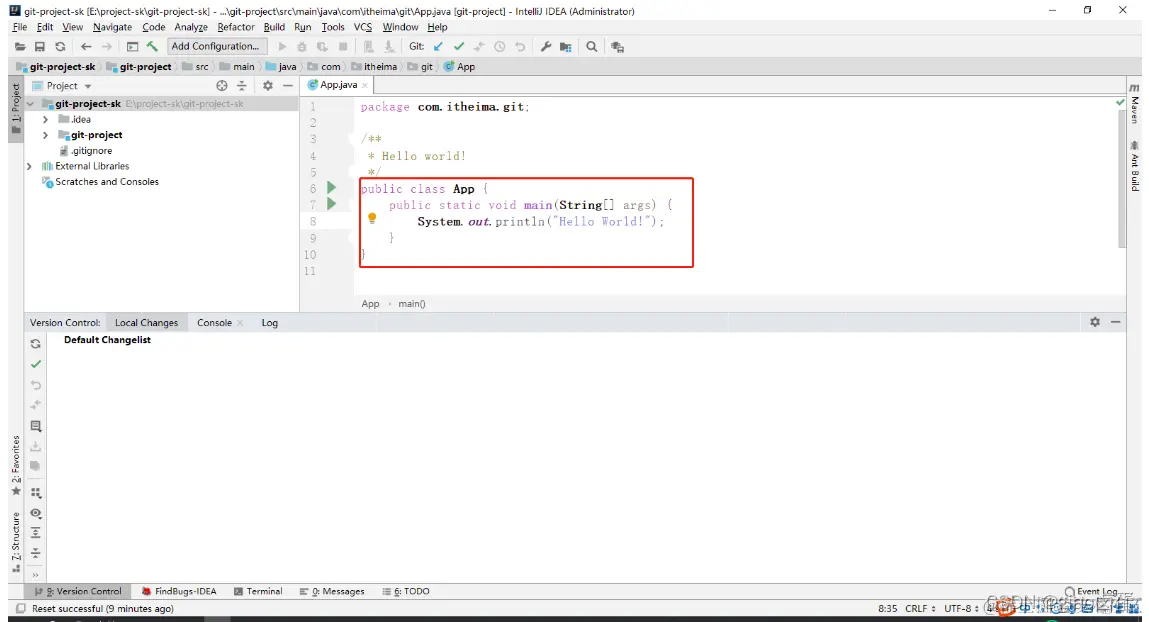Collapse the git-project-sk root node
This screenshot has height=622, width=1149.
point(30,104)
